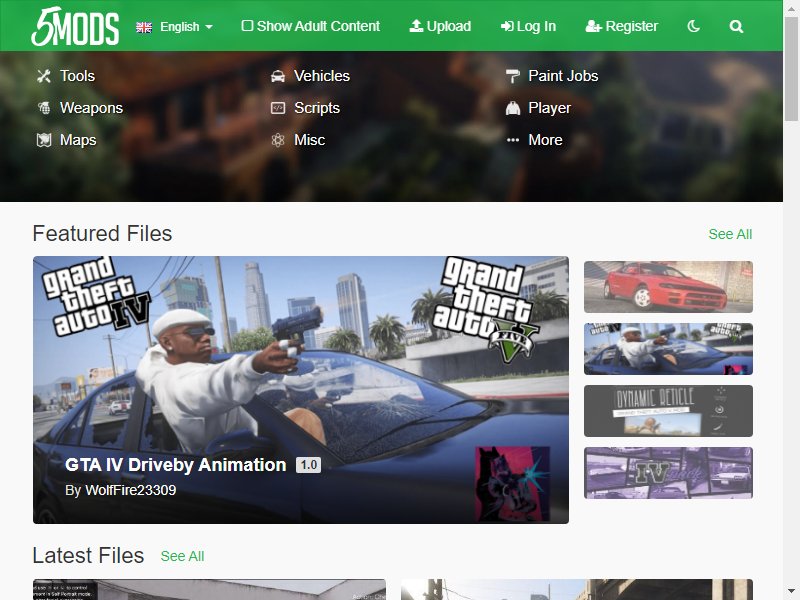
Task: Open the Upload link text
Action: point(448,26)
